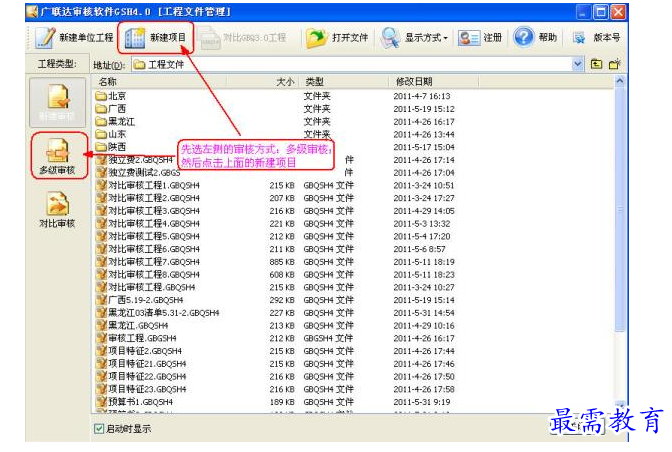672x452 pixels.
Task: Select the 山东 folder icon
Action: point(101,134)
